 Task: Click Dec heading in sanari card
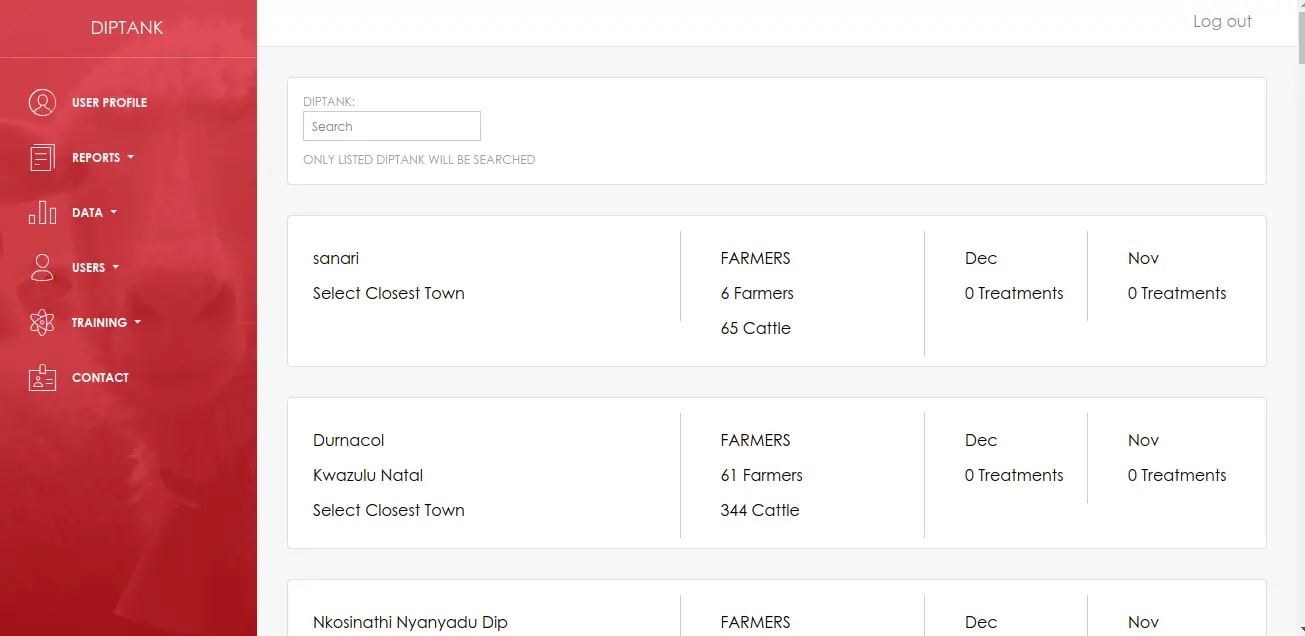(981, 258)
